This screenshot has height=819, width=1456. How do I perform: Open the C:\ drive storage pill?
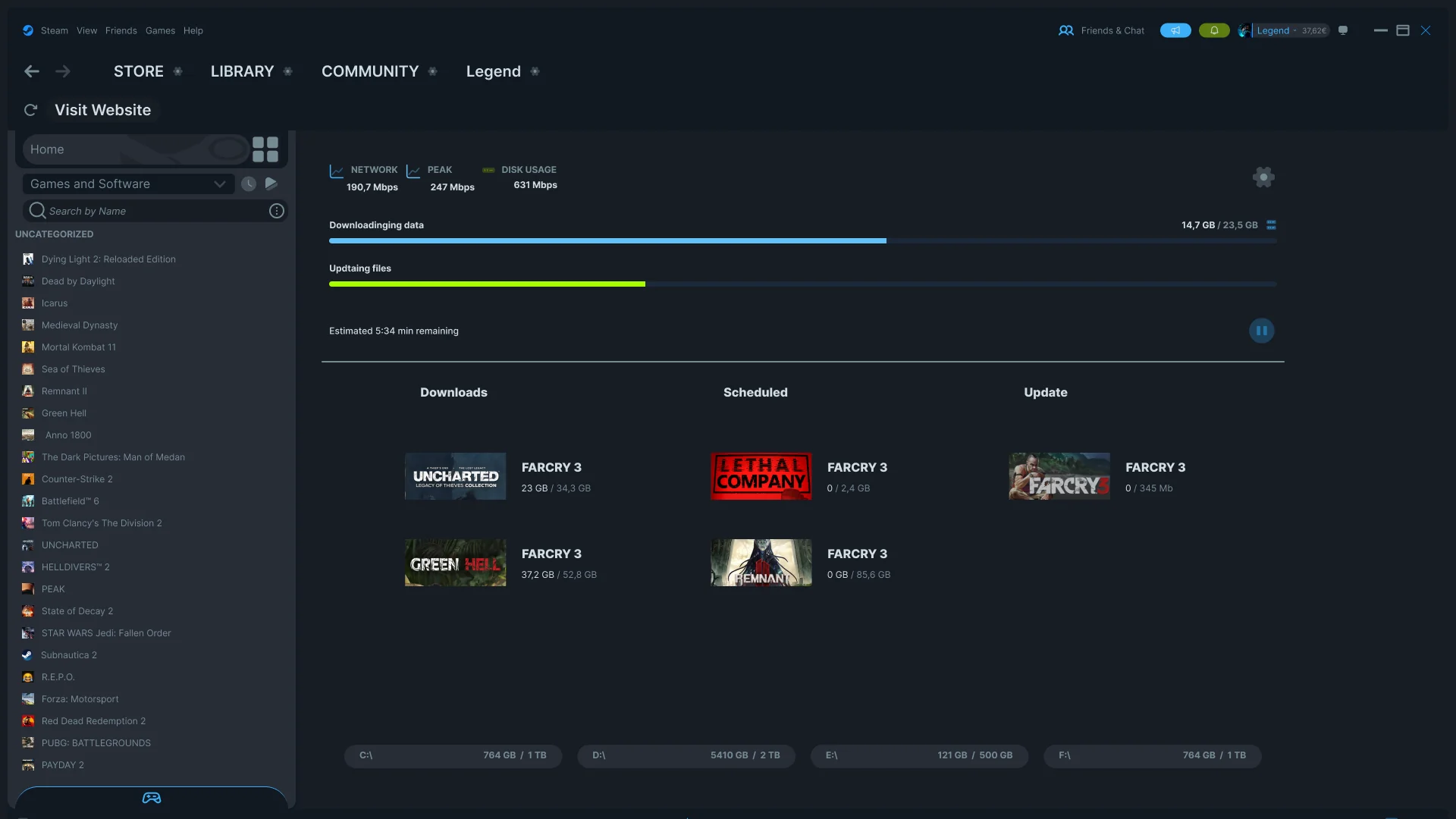click(x=453, y=755)
